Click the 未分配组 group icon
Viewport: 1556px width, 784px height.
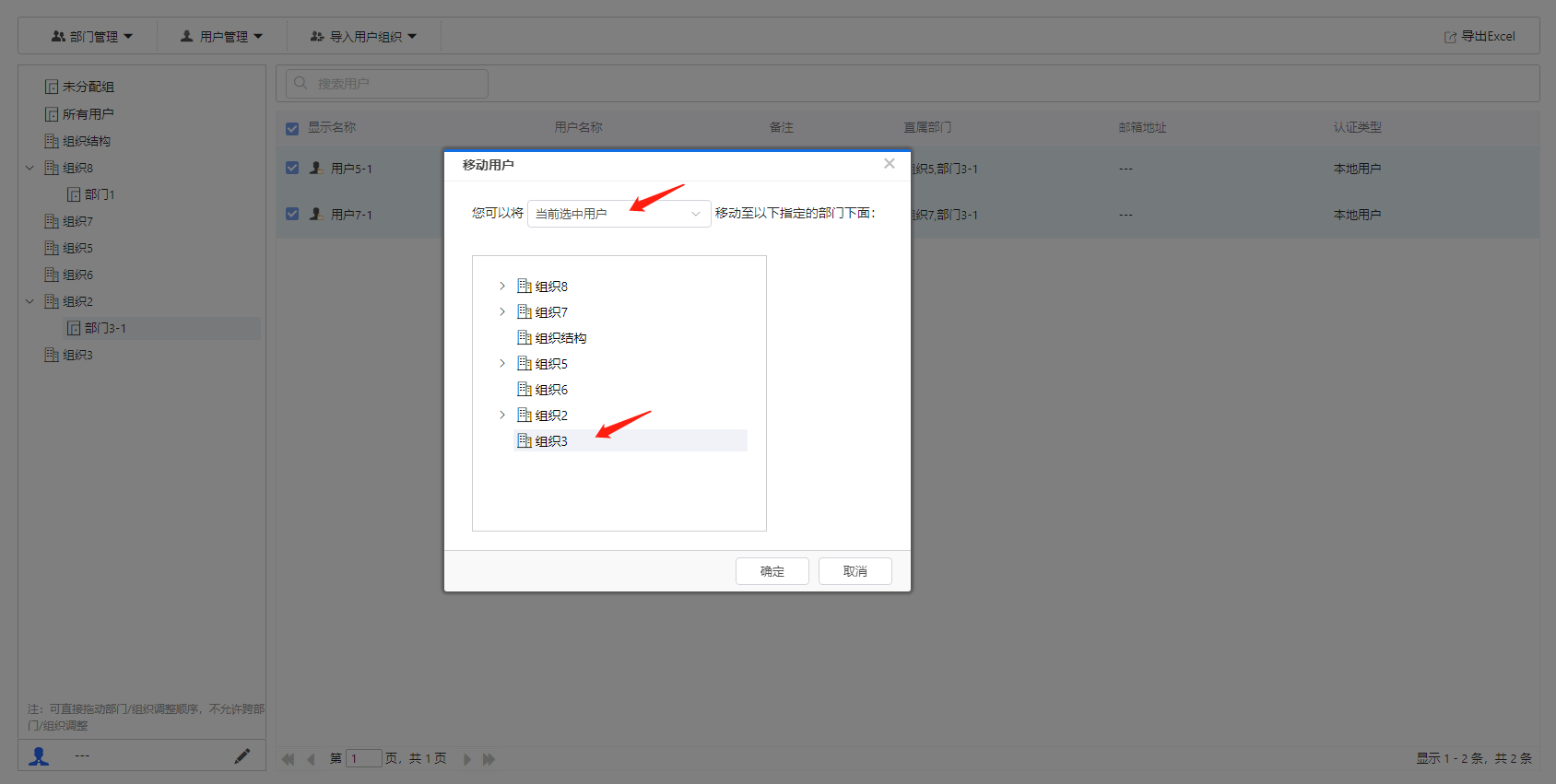52,87
